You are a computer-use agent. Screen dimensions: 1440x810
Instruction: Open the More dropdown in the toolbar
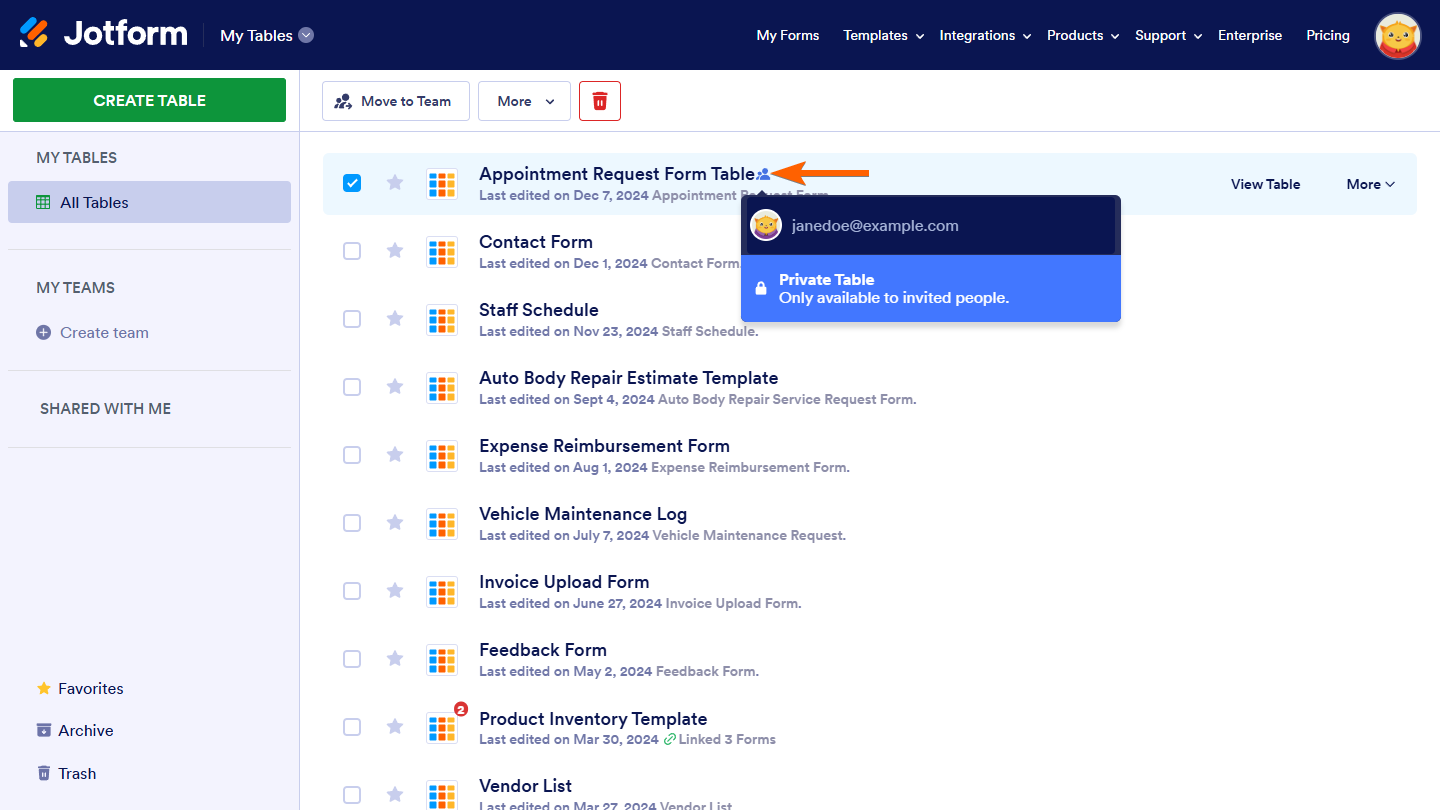[524, 101]
